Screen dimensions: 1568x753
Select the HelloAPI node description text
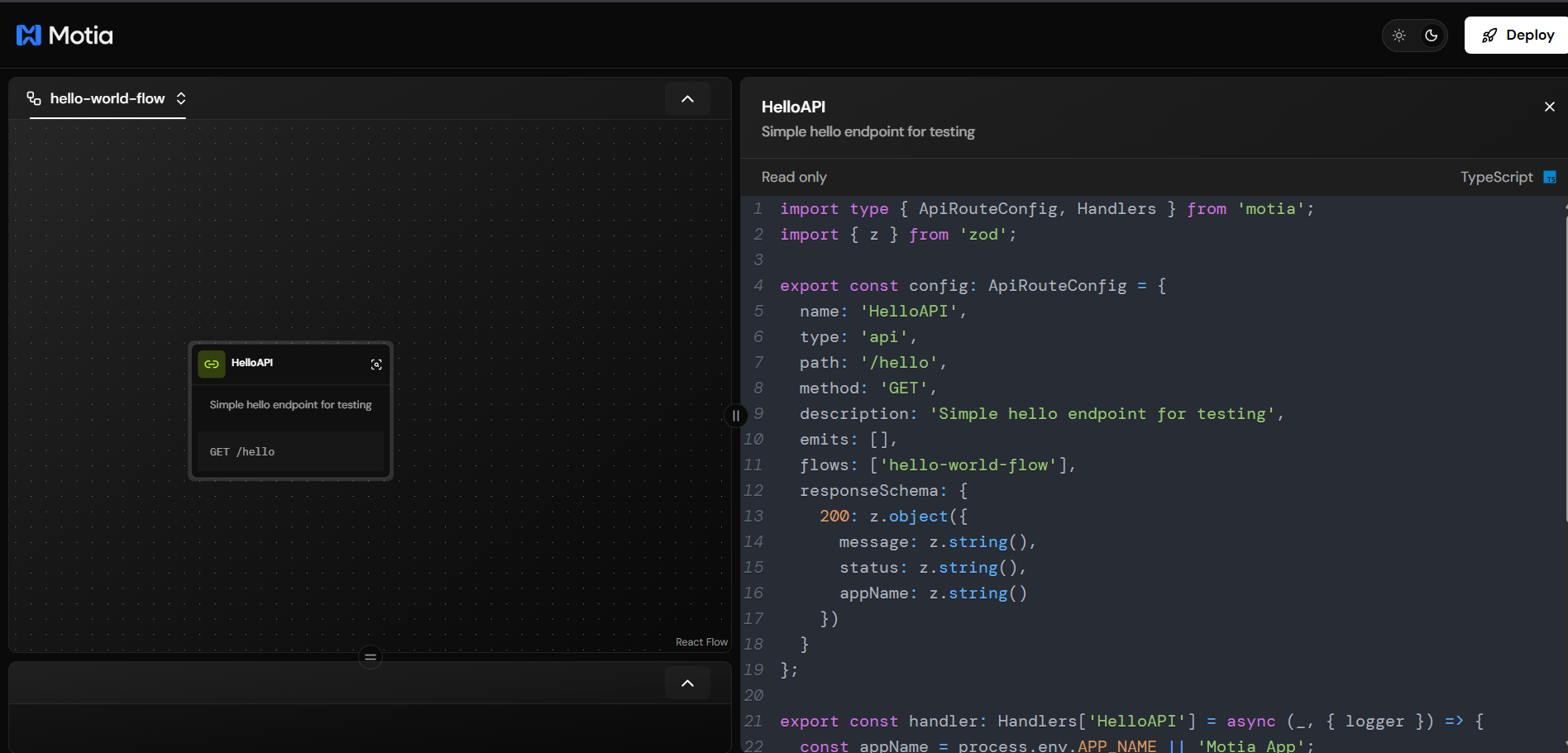(x=290, y=405)
